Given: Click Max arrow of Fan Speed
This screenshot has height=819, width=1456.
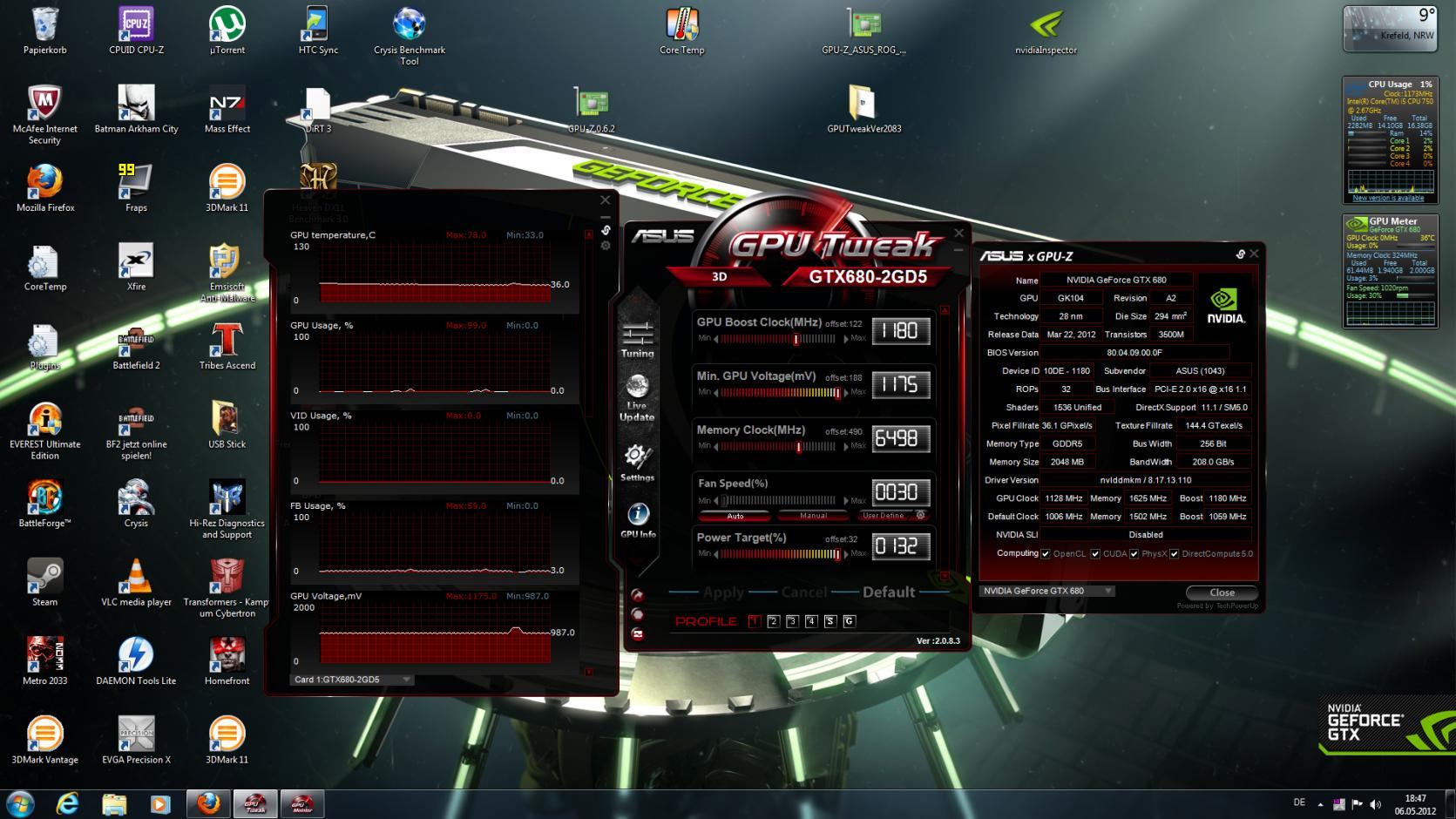Looking at the screenshot, I should pos(845,501).
